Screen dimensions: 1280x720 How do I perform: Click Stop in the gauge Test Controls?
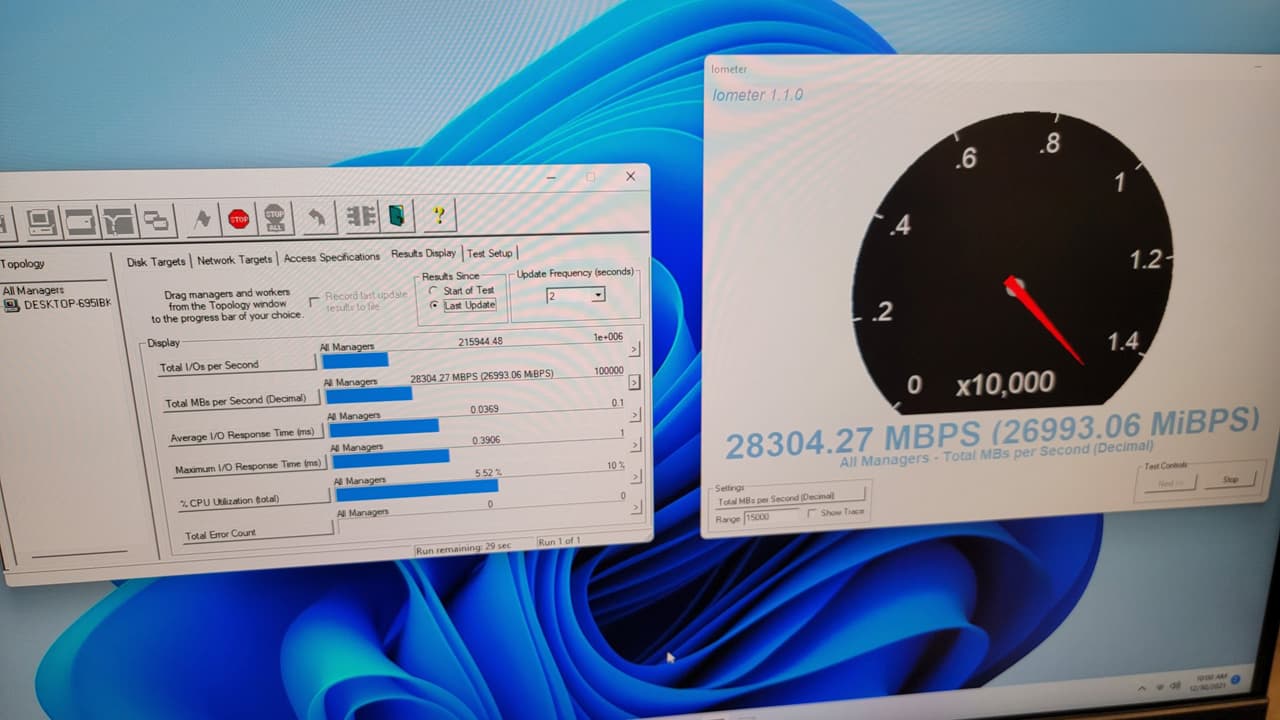click(x=1230, y=479)
